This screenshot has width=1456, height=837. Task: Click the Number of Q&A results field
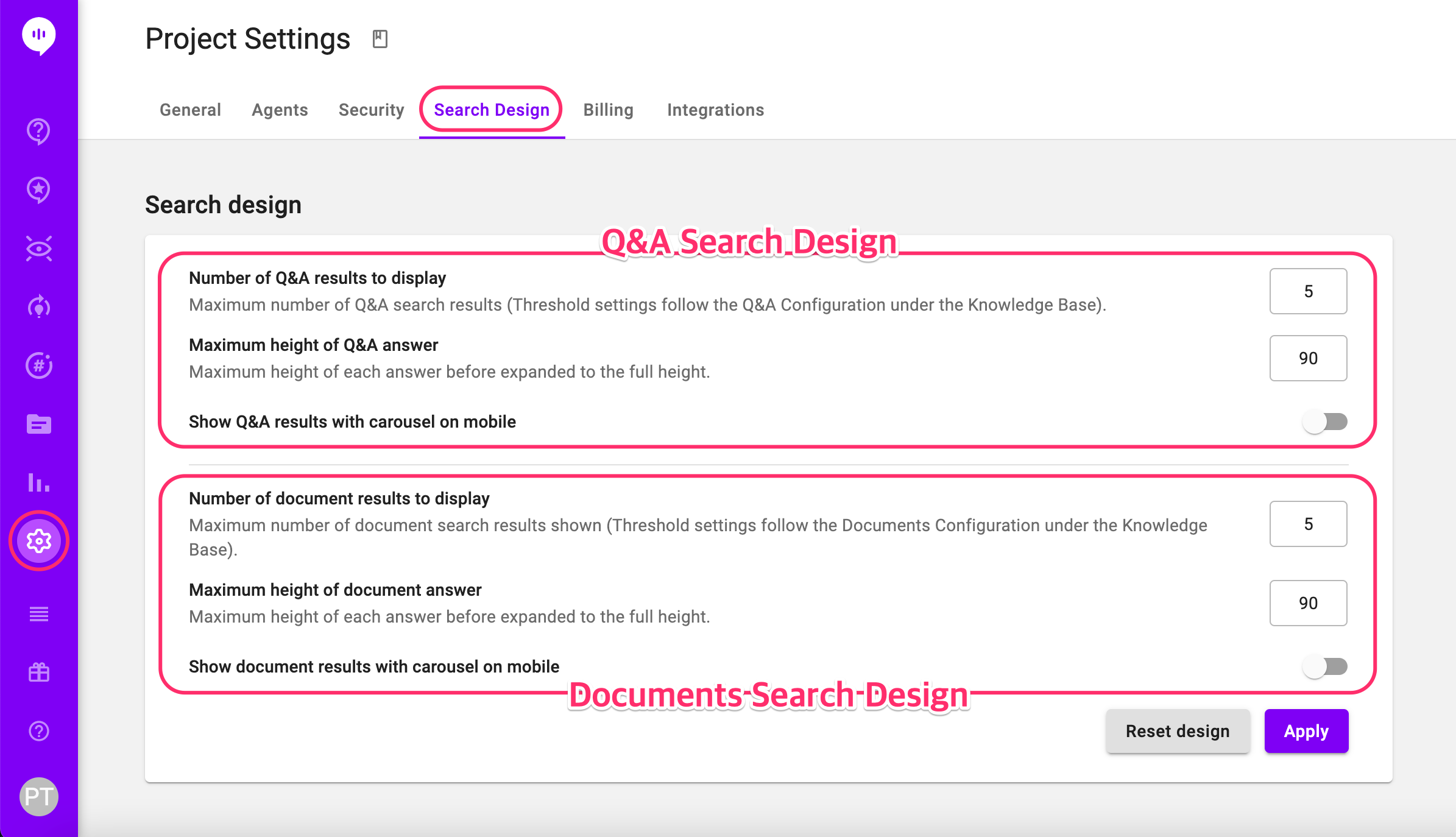(1308, 291)
